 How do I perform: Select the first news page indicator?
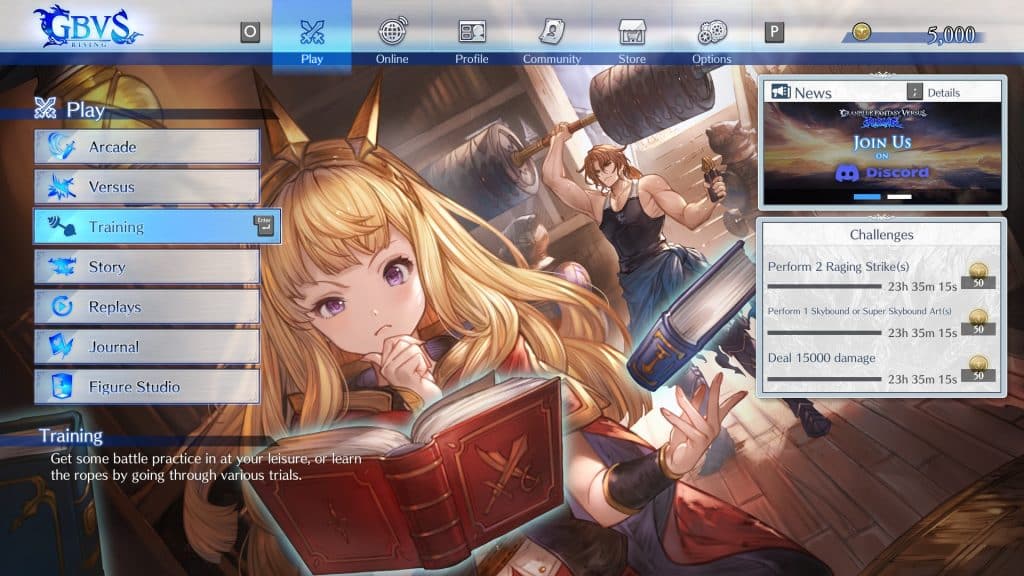click(x=867, y=197)
